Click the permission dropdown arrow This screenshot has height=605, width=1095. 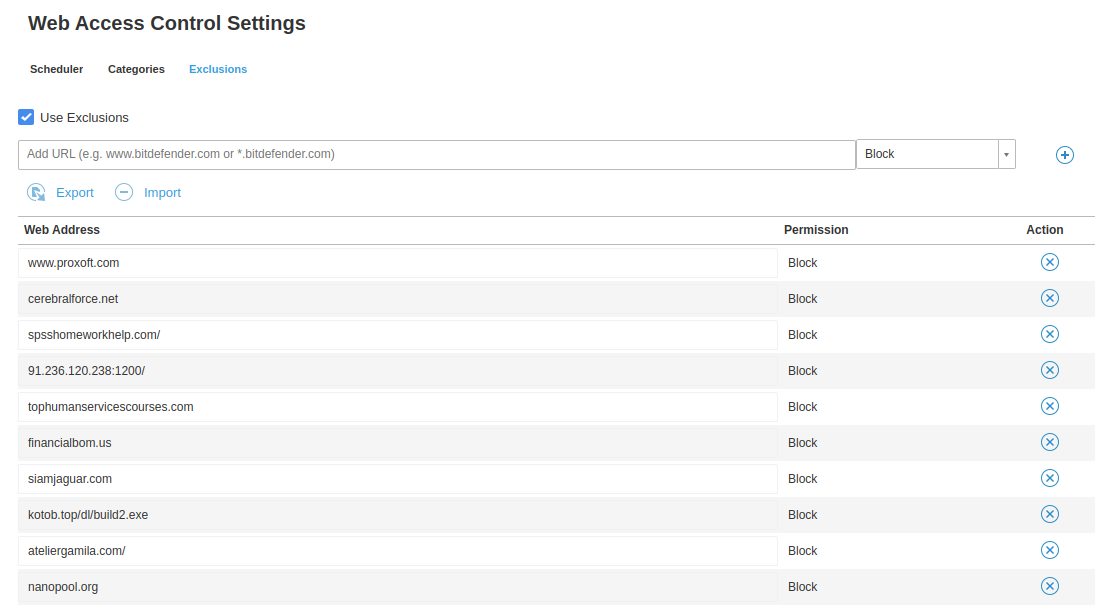1006,154
